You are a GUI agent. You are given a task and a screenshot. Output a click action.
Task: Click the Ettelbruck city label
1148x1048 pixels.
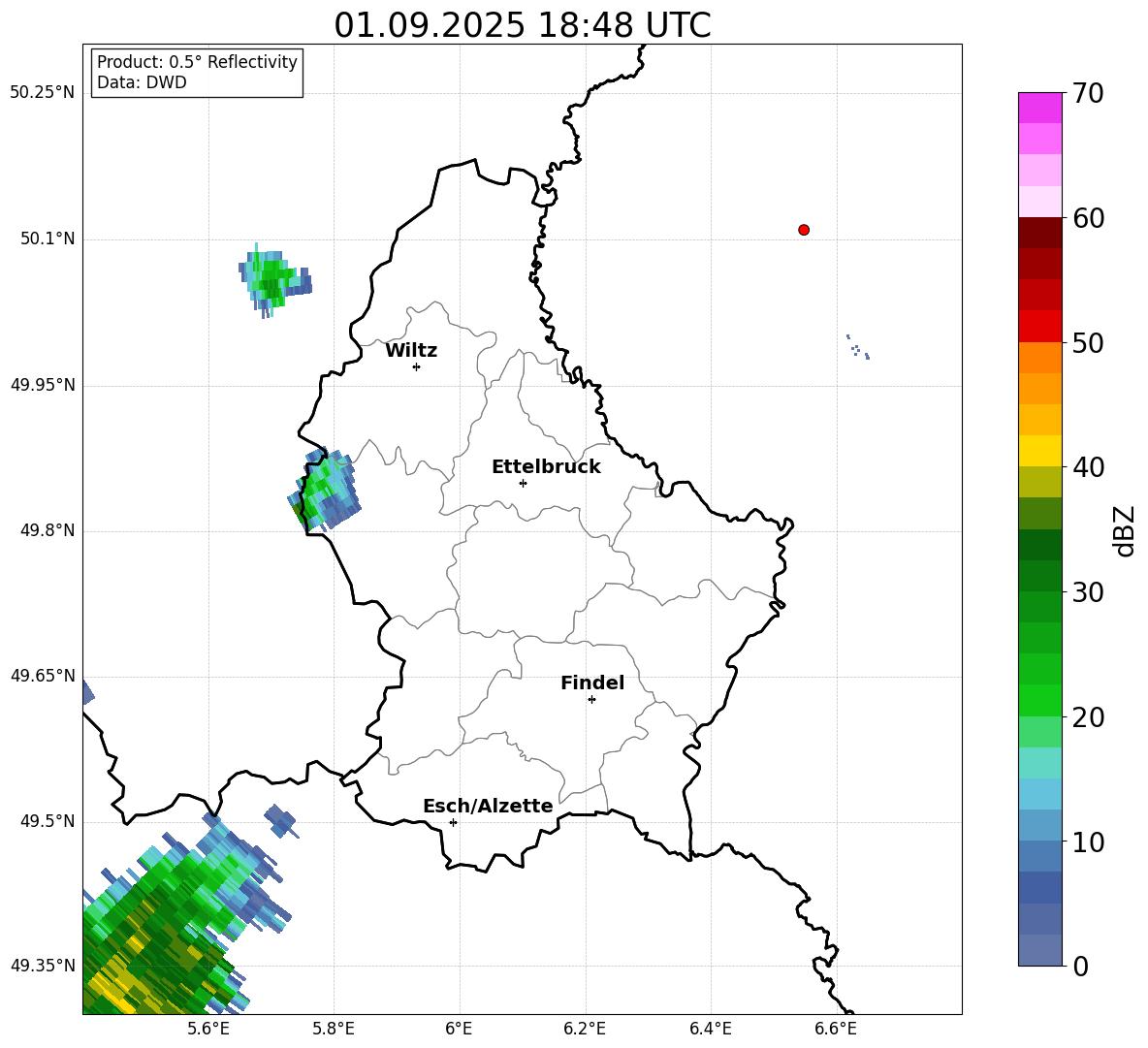coord(546,467)
